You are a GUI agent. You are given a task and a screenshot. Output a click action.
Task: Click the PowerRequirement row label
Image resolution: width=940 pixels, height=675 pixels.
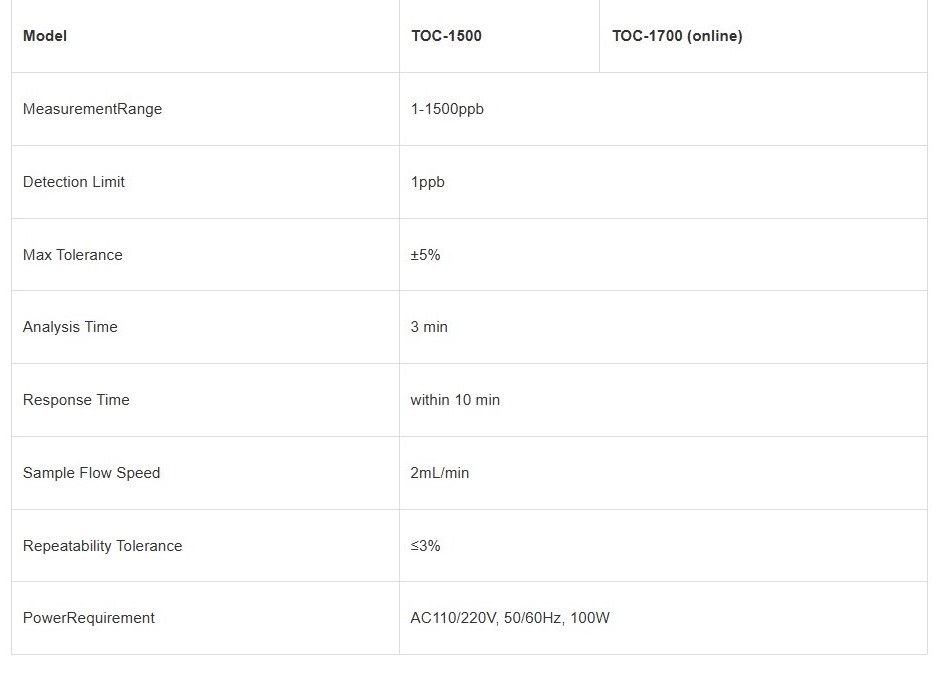pos(89,618)
